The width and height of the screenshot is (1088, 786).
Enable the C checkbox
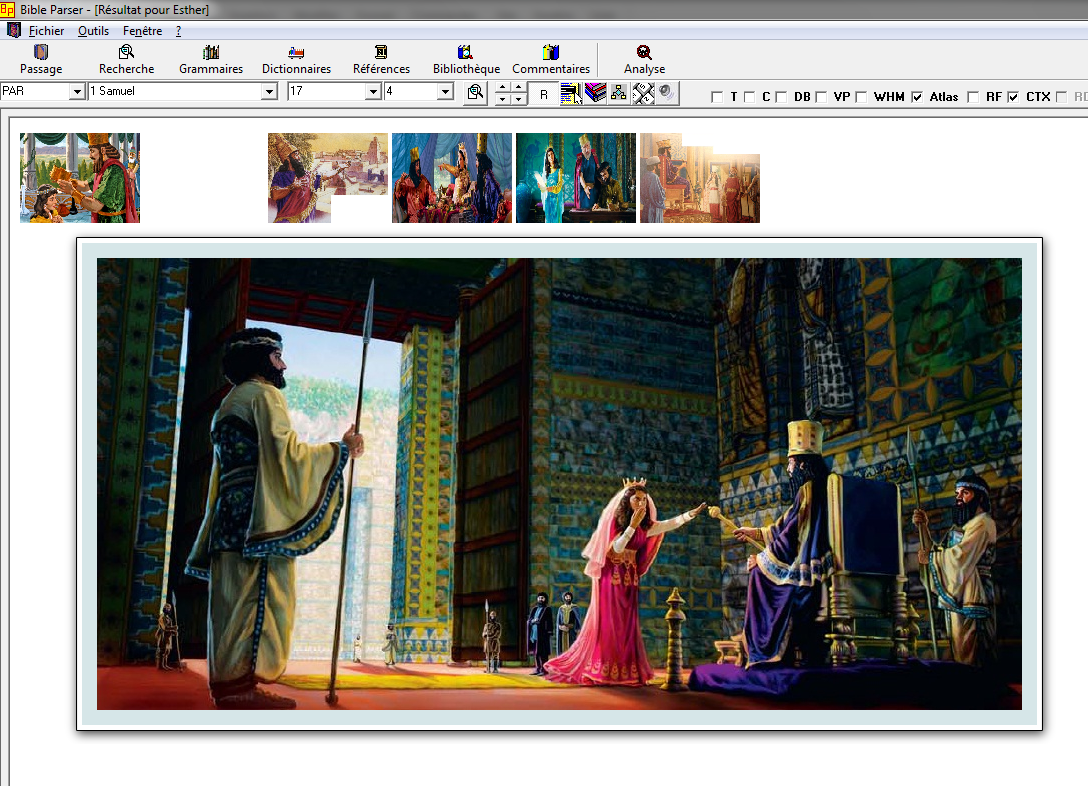(x=749, y=97)
